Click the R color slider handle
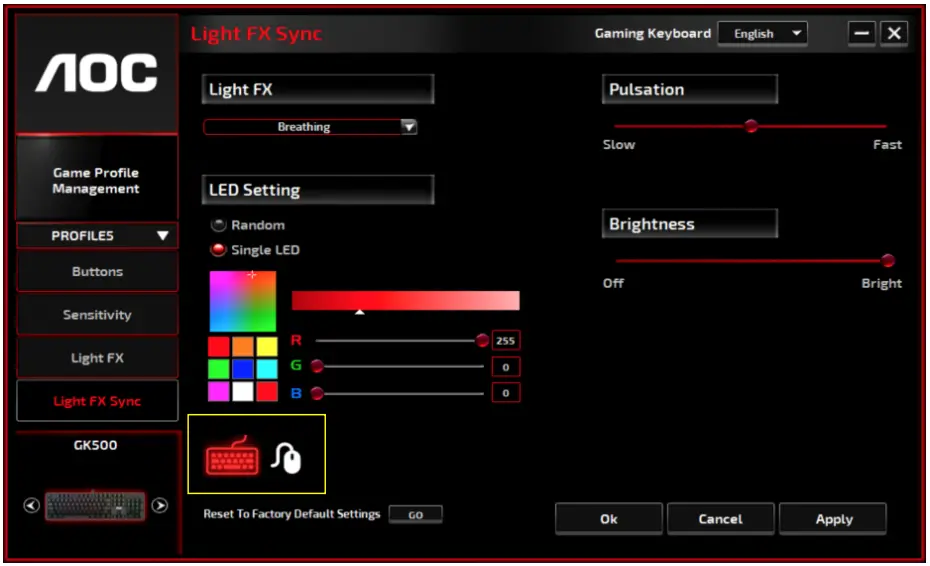The height and width of the screenshot is (566, 930). (x=482, y=341)
